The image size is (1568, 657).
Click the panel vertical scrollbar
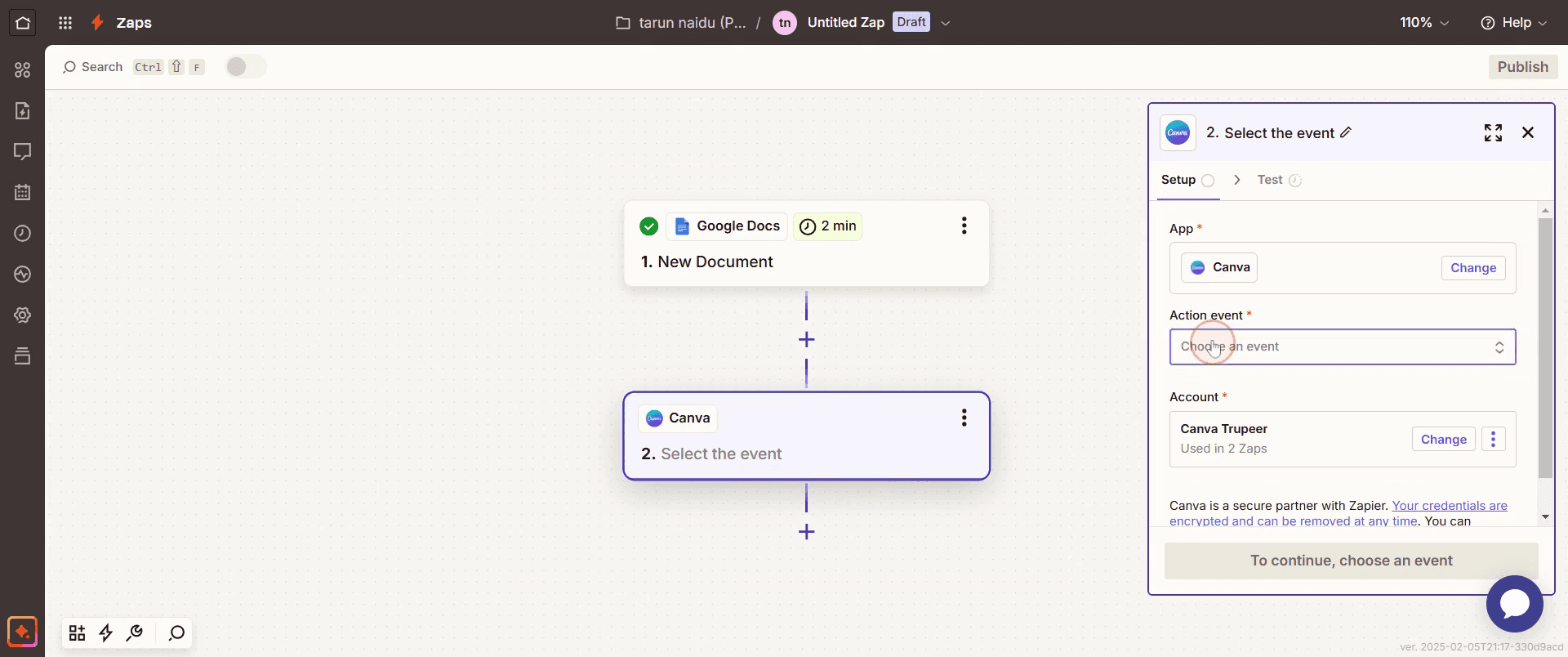coord(1544,348)
